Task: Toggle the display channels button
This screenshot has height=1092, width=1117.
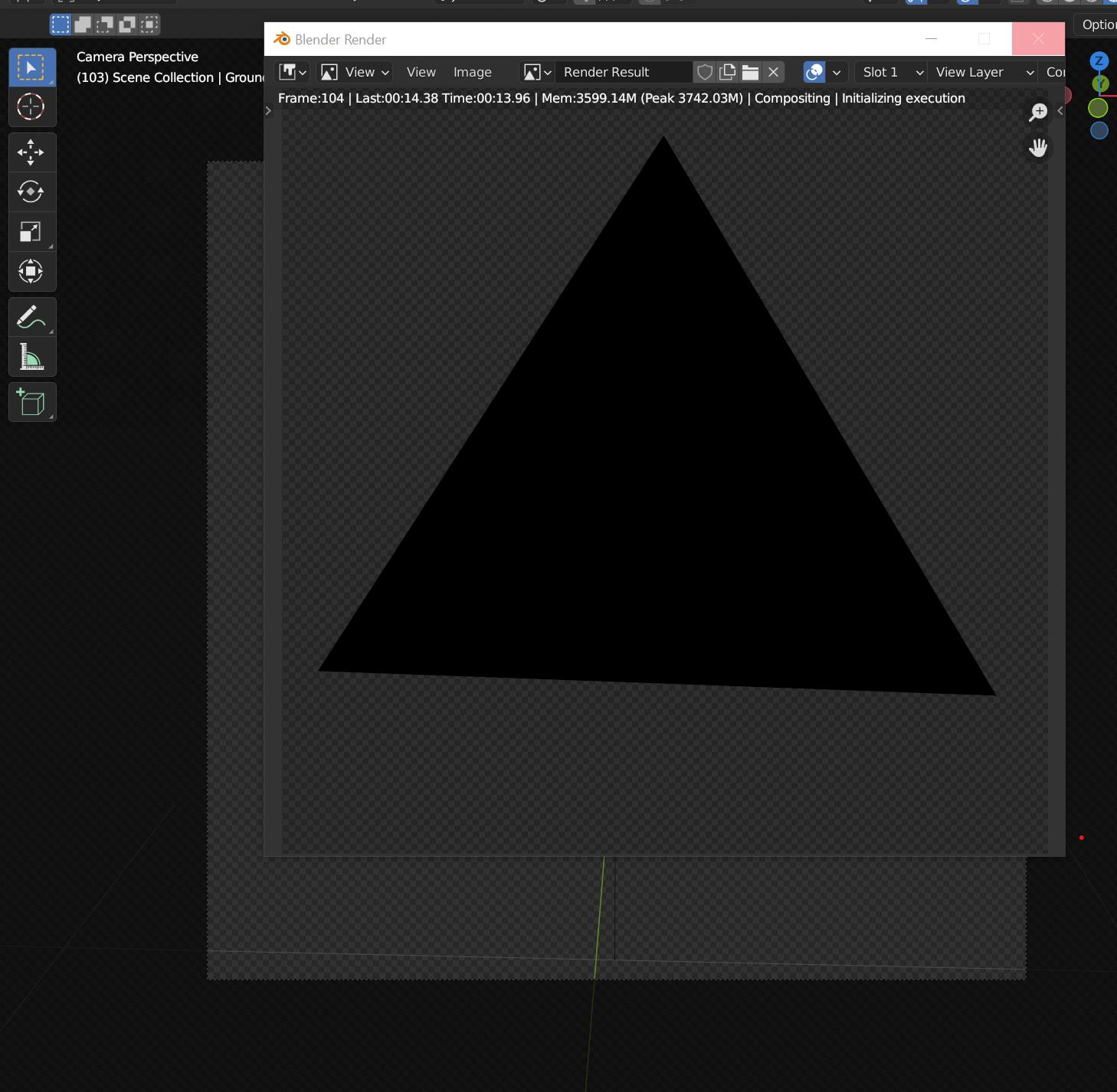Action: 814,72
